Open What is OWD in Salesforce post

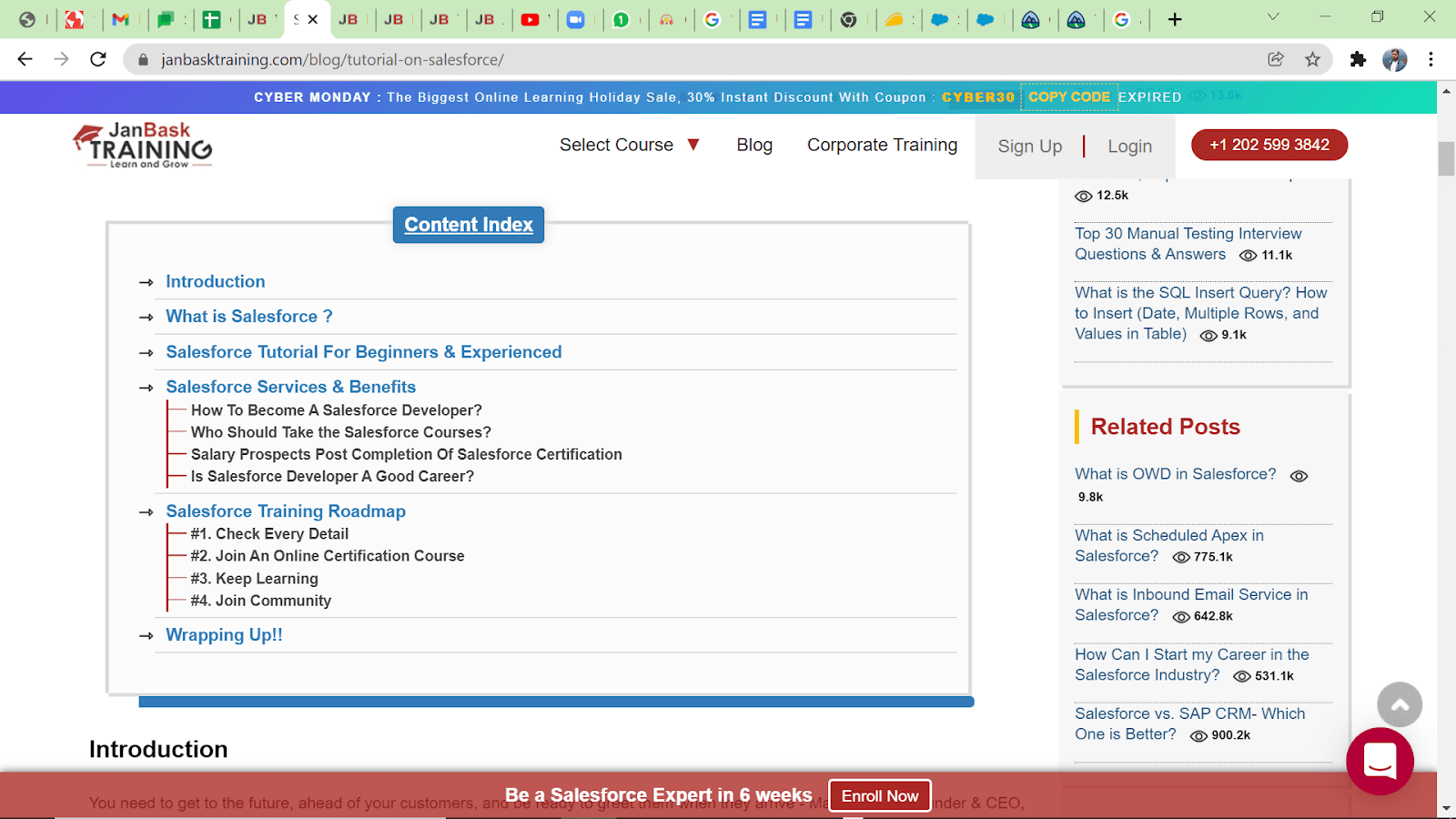1175,474
